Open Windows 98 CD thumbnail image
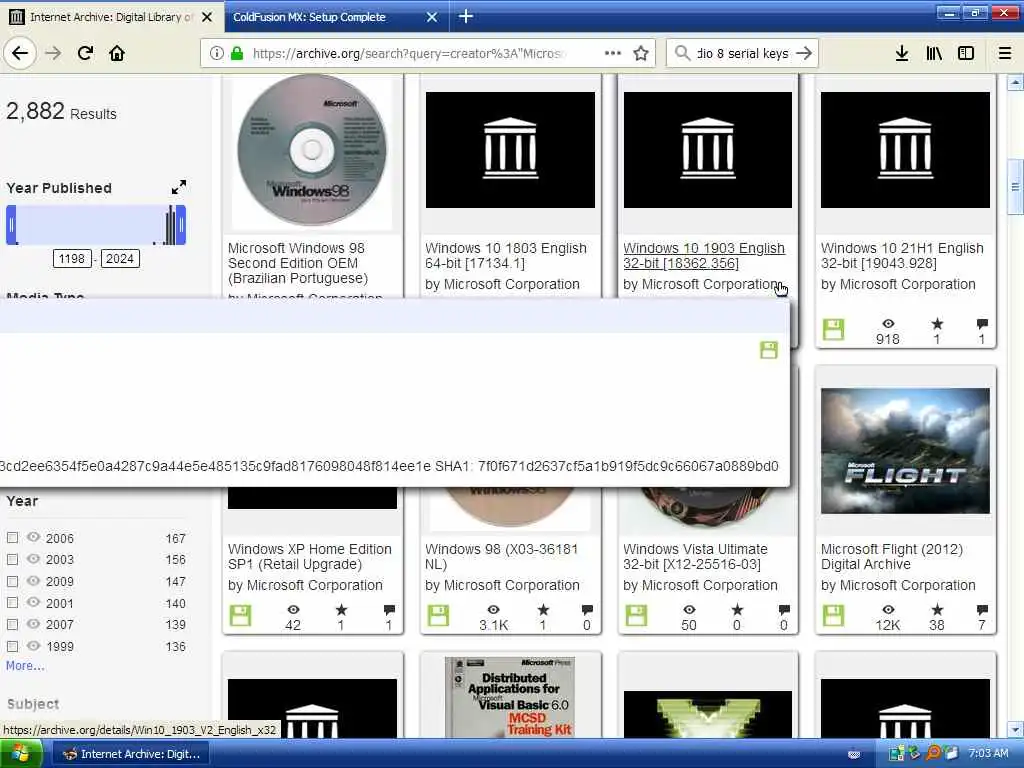This screenshot has height=768, width=1024. point(312,150)
